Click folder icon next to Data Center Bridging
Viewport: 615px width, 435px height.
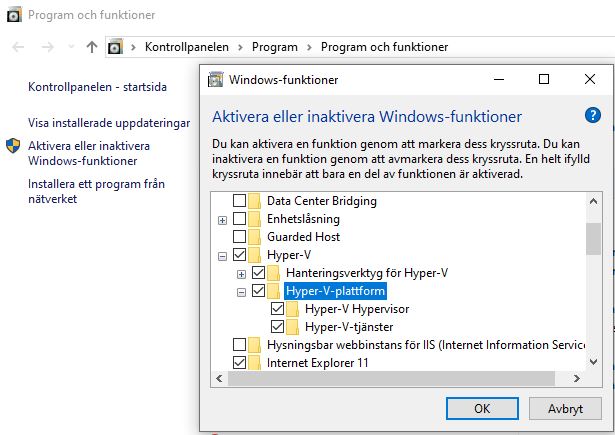[254, 201]
